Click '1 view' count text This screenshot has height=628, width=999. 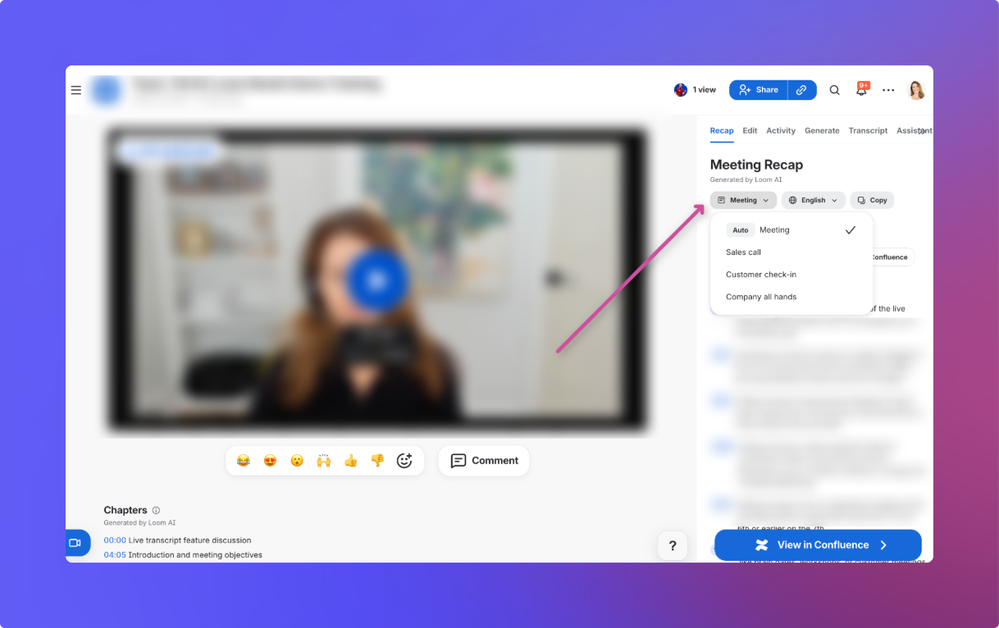704,90
